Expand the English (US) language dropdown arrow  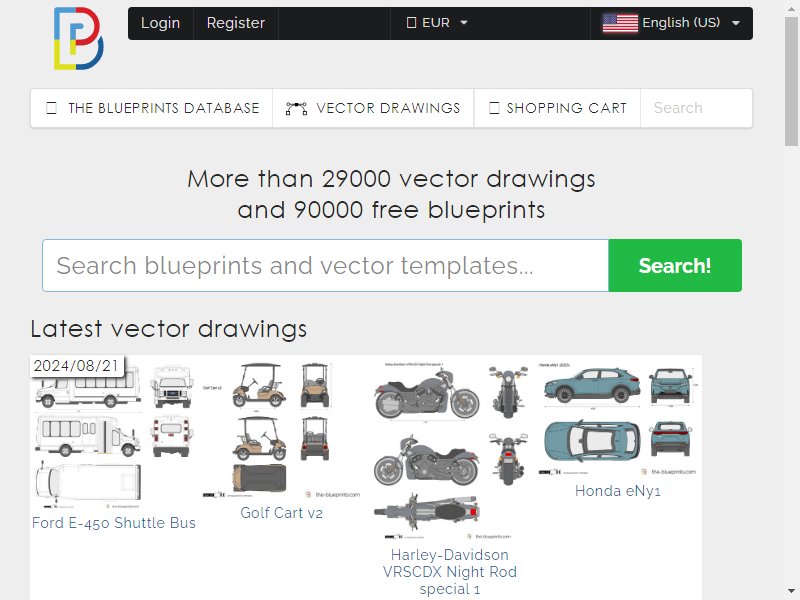click(x=736, y=23)
